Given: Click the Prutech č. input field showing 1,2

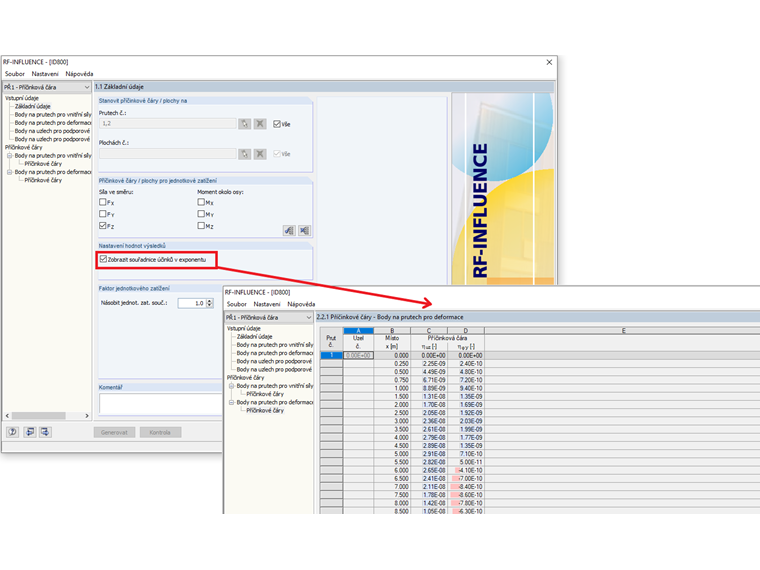Looking at the screenshot, I should point(168,124).
